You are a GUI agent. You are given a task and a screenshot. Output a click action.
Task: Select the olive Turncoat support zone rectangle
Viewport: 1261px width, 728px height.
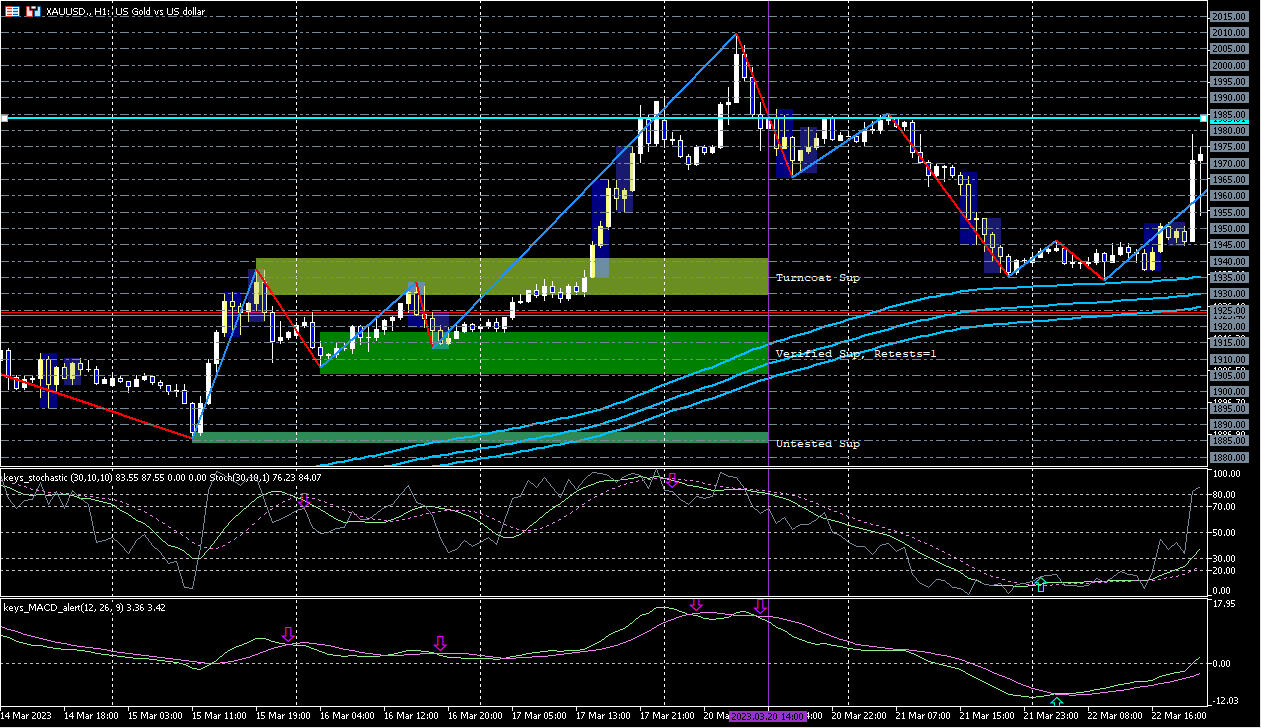[x=512, y=277]
